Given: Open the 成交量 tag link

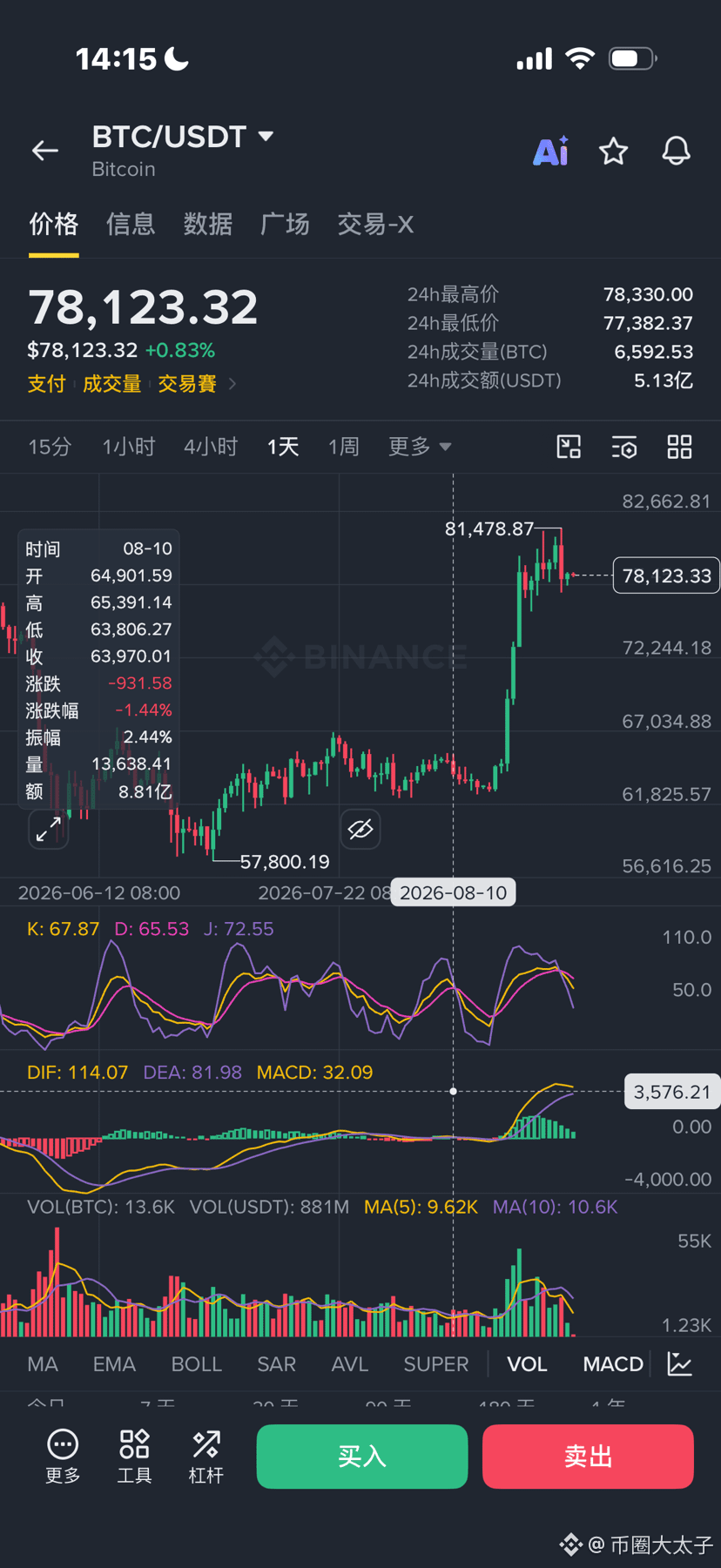Looking at the screenshot, I should pos(111,384).
